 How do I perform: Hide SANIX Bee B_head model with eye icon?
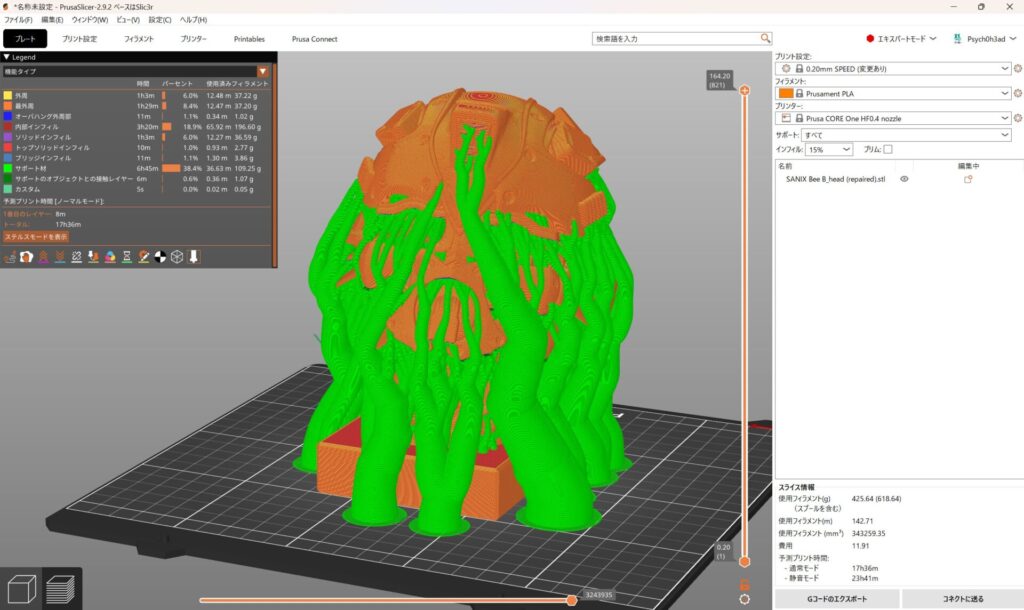click(x=904, y=179)
